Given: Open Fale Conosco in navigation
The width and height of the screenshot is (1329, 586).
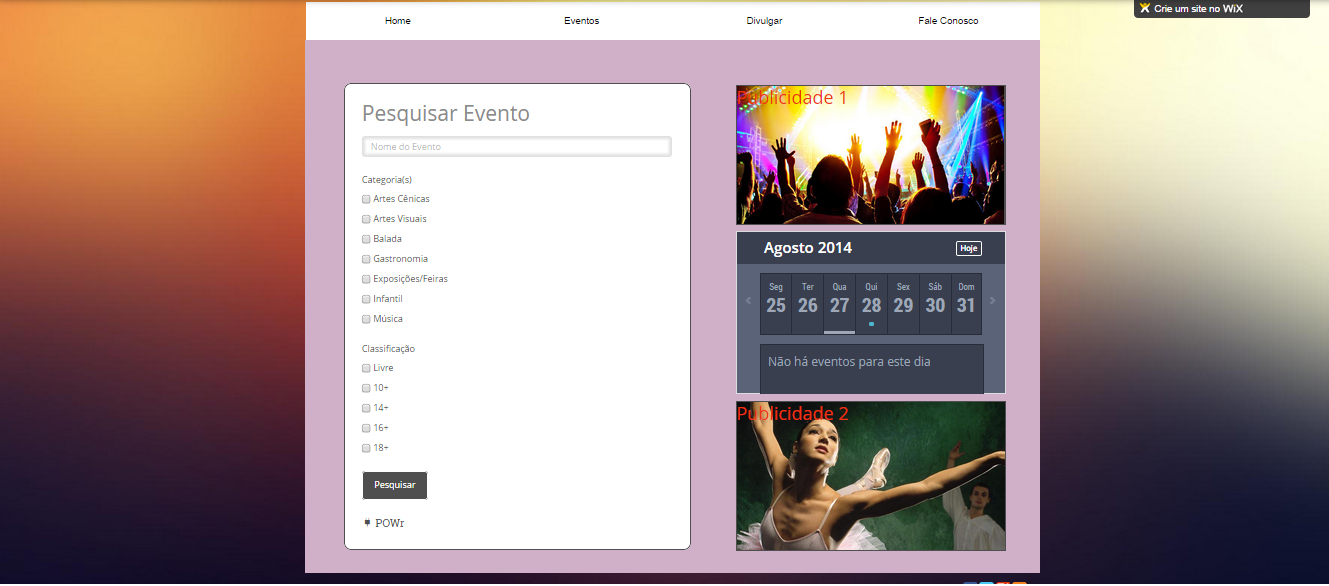Looking at the screenshot, I should 948,21.
